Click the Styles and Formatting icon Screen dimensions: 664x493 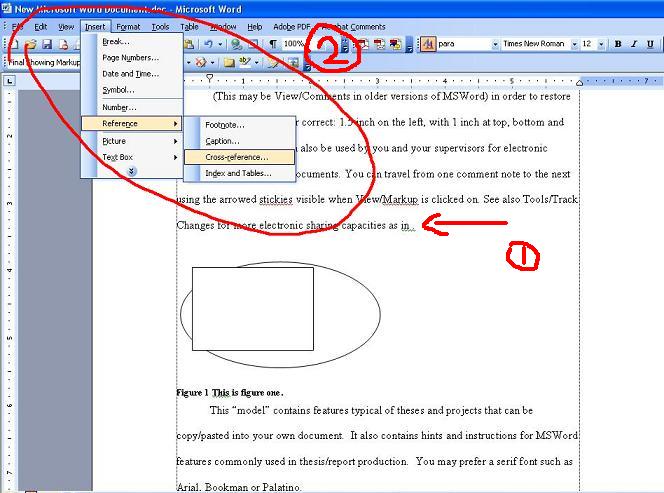point(428,45)
